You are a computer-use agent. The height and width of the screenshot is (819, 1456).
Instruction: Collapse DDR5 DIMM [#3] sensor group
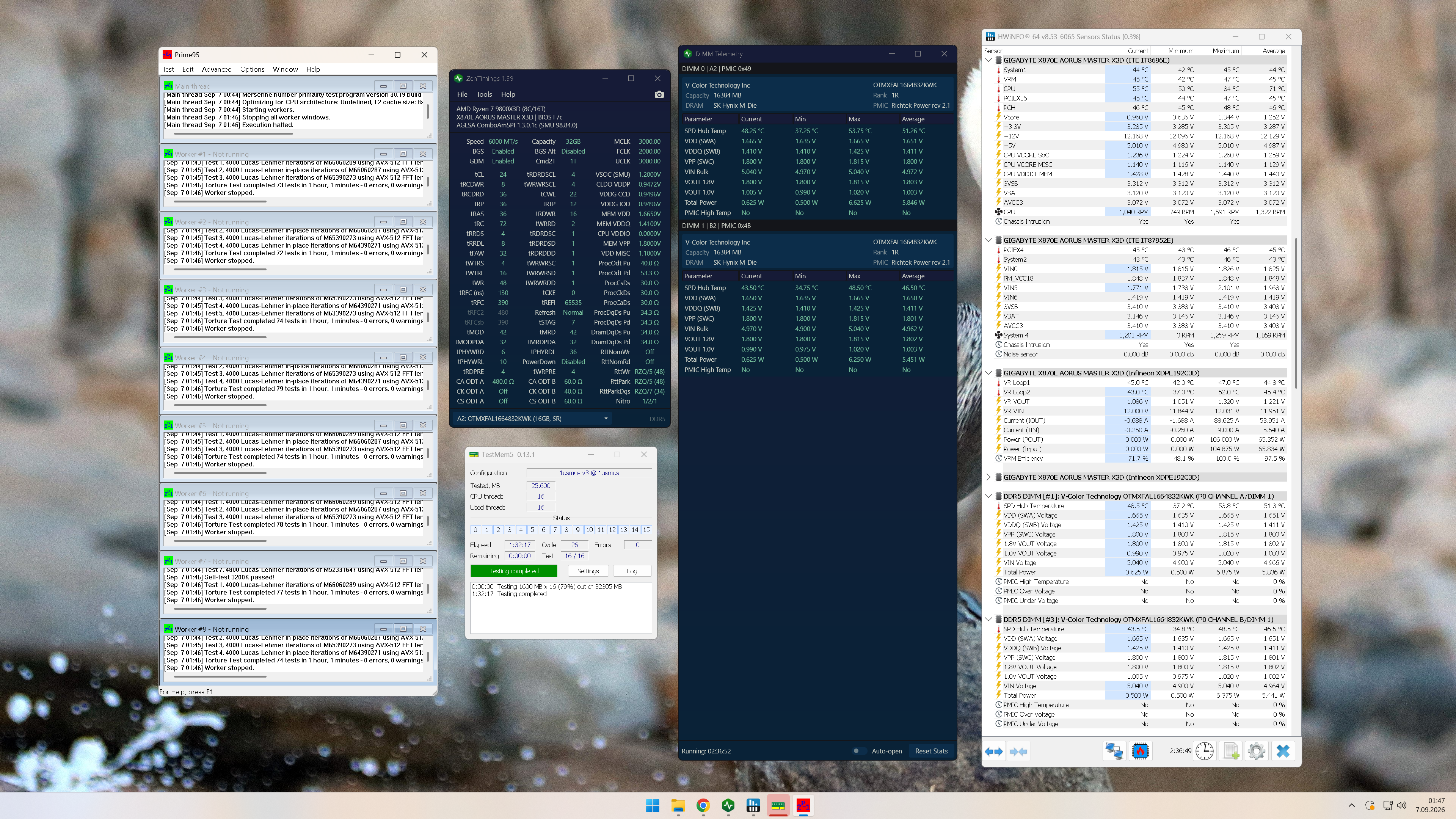tap(988, 620)
